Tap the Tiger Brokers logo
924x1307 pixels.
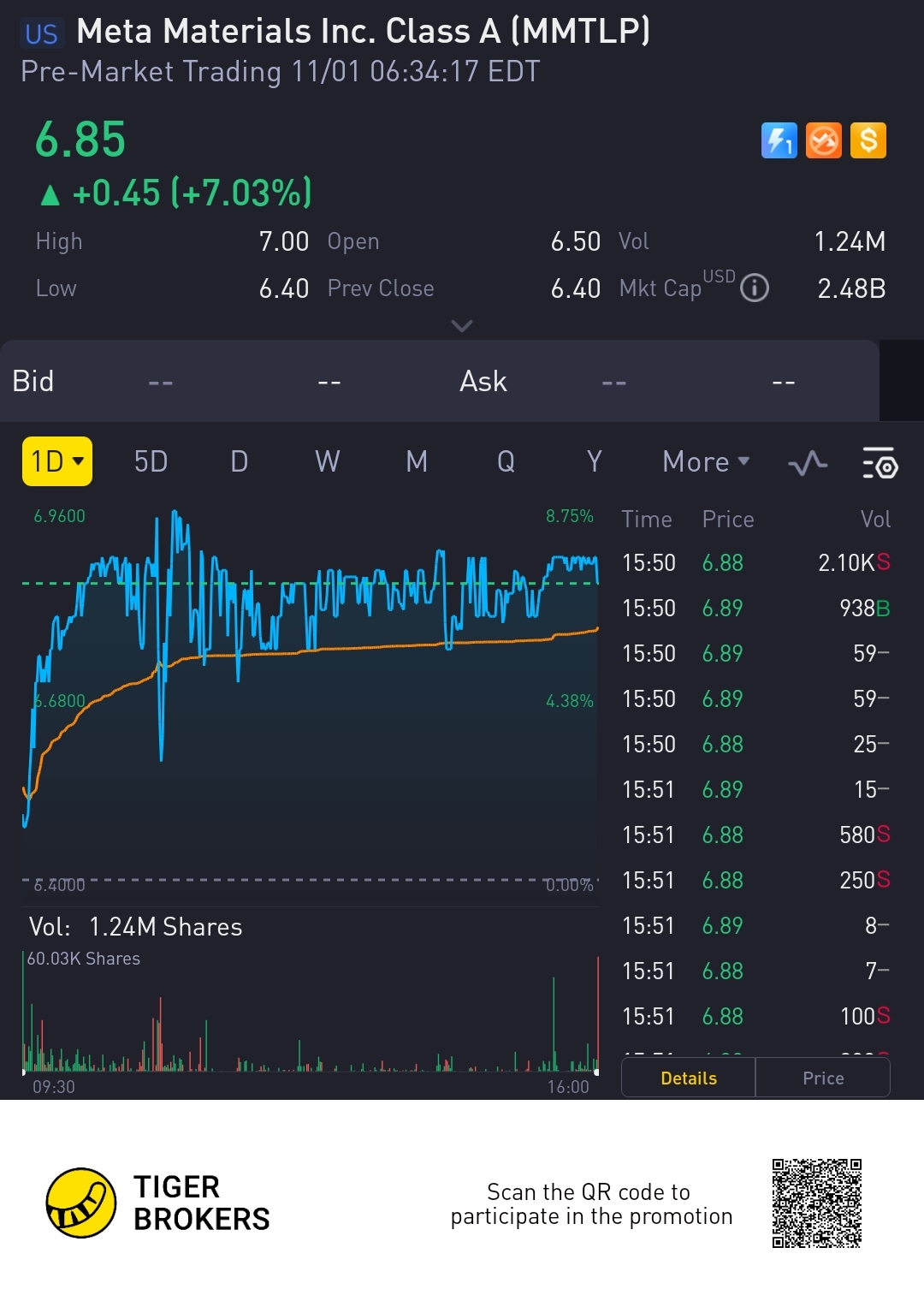tap(81, 1203)
